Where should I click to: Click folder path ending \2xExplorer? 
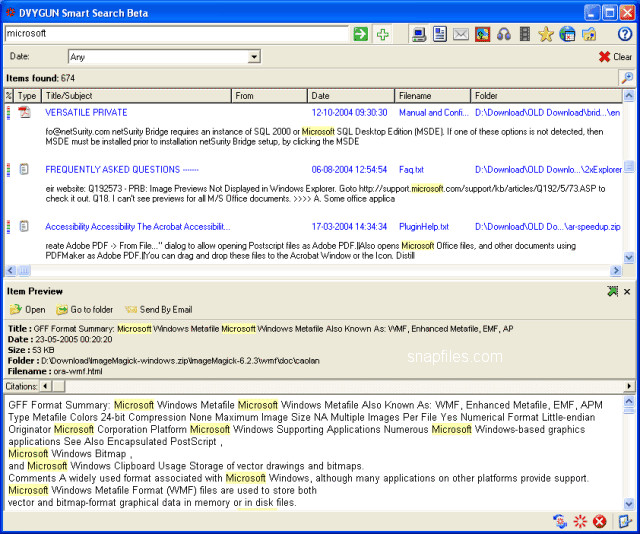click(x=548, y=169)
